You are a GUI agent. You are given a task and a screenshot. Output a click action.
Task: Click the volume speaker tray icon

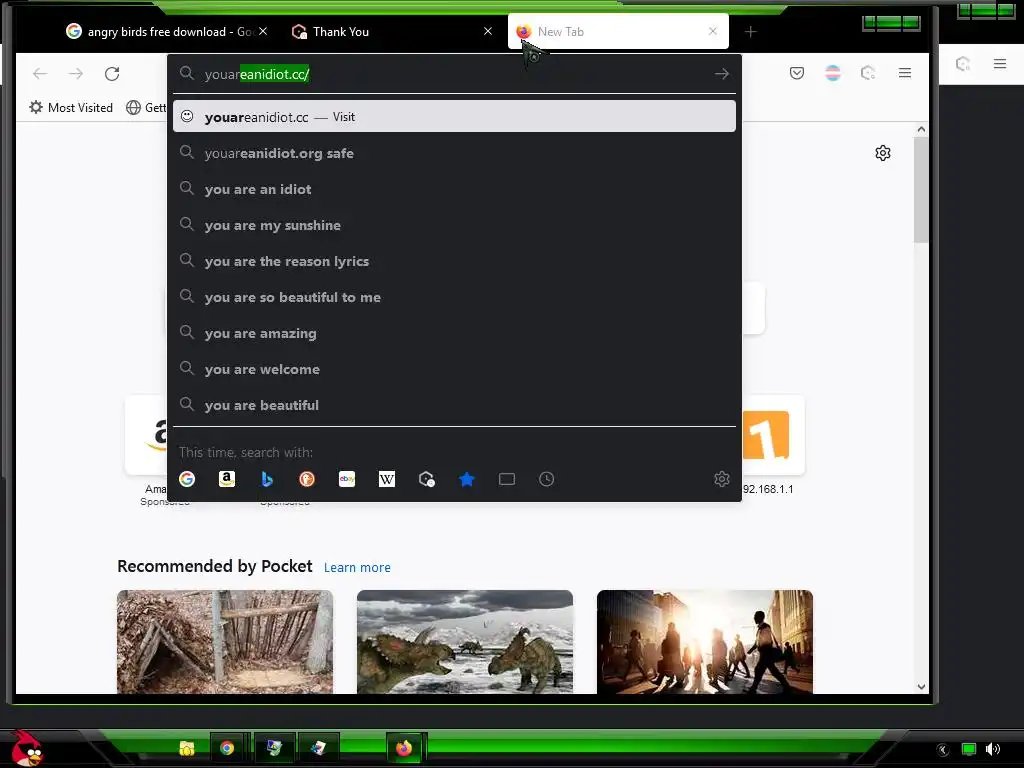(993, 749)
